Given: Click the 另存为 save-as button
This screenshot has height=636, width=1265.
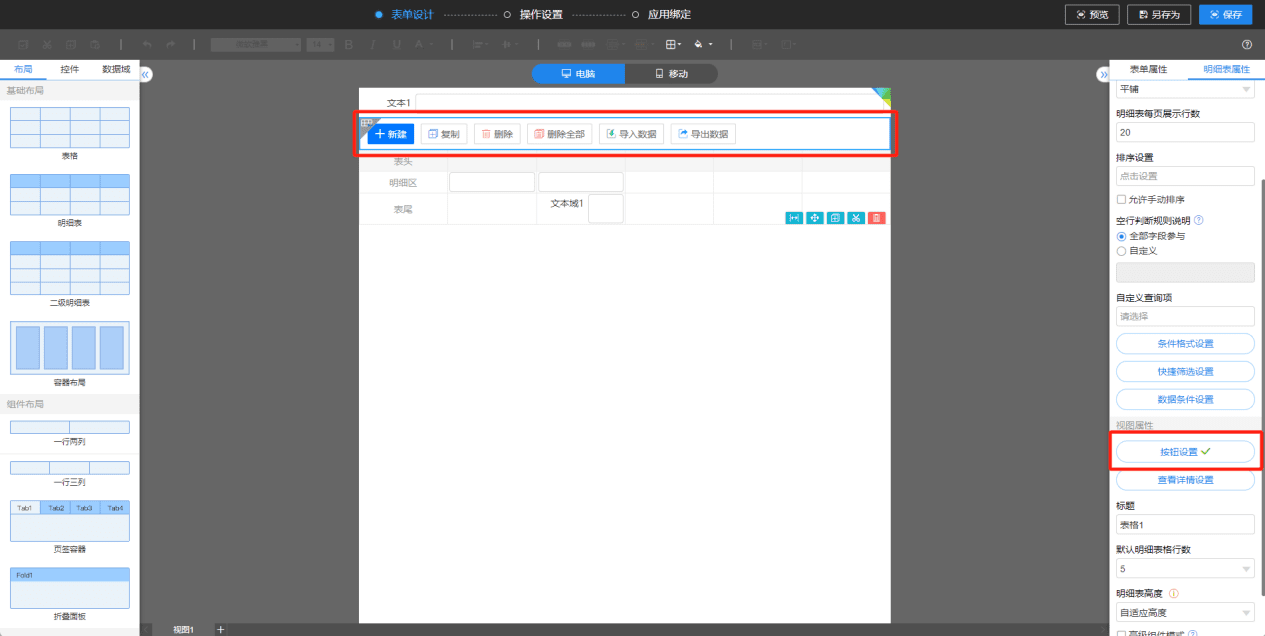Looking at the screenshot, I should click(1159, 14).
